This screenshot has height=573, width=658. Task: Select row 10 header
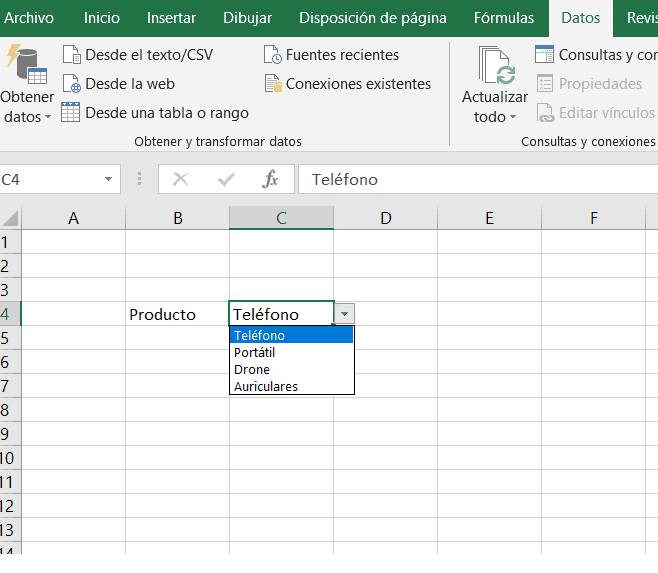point(10,458)
